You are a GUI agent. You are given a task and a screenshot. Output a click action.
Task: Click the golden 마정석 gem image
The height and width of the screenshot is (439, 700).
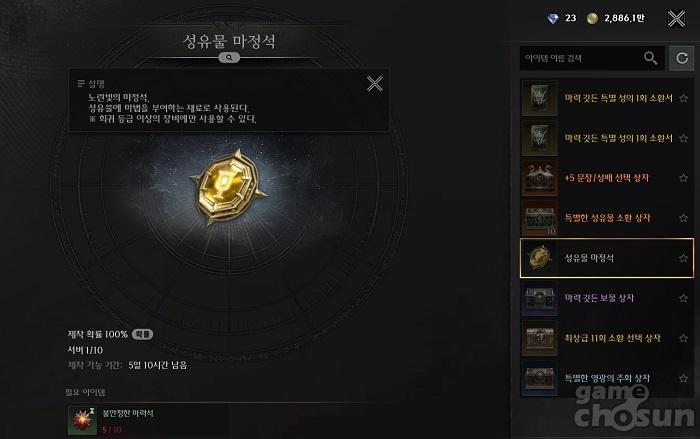[229, 187]
